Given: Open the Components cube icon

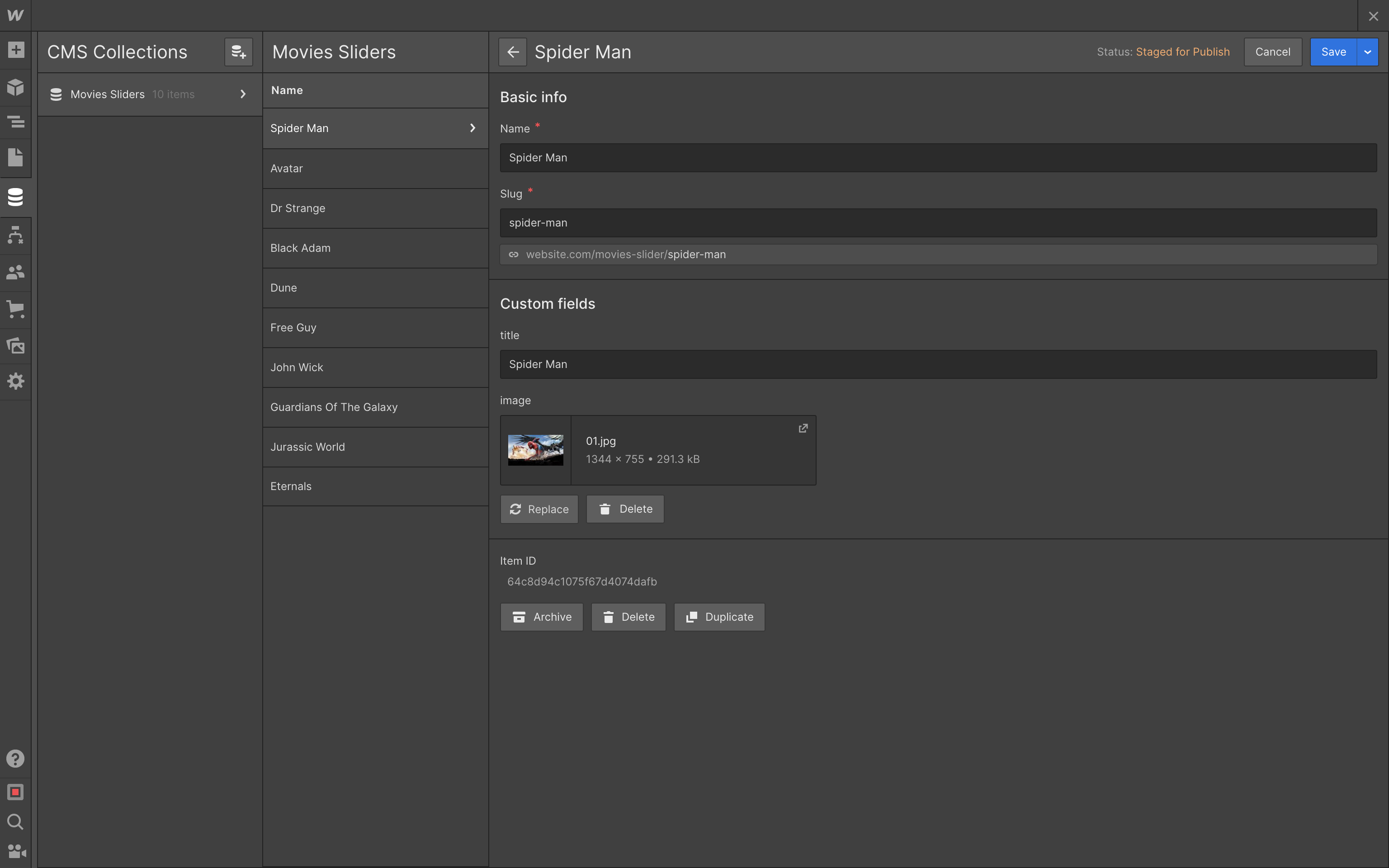Looking at the screenshot, I should (x=15, y=87).
